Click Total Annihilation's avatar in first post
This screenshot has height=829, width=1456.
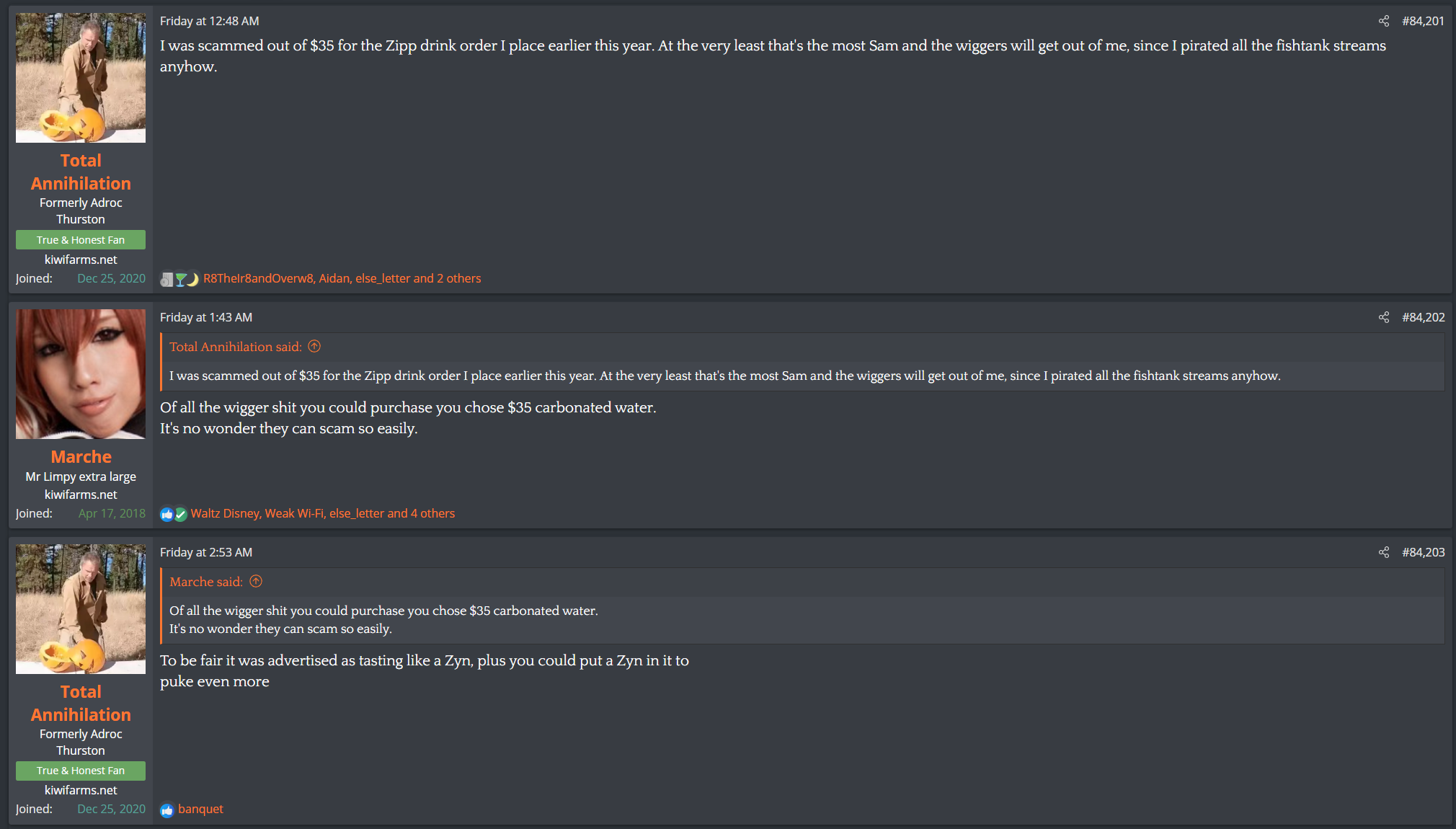tap(81, 78)
